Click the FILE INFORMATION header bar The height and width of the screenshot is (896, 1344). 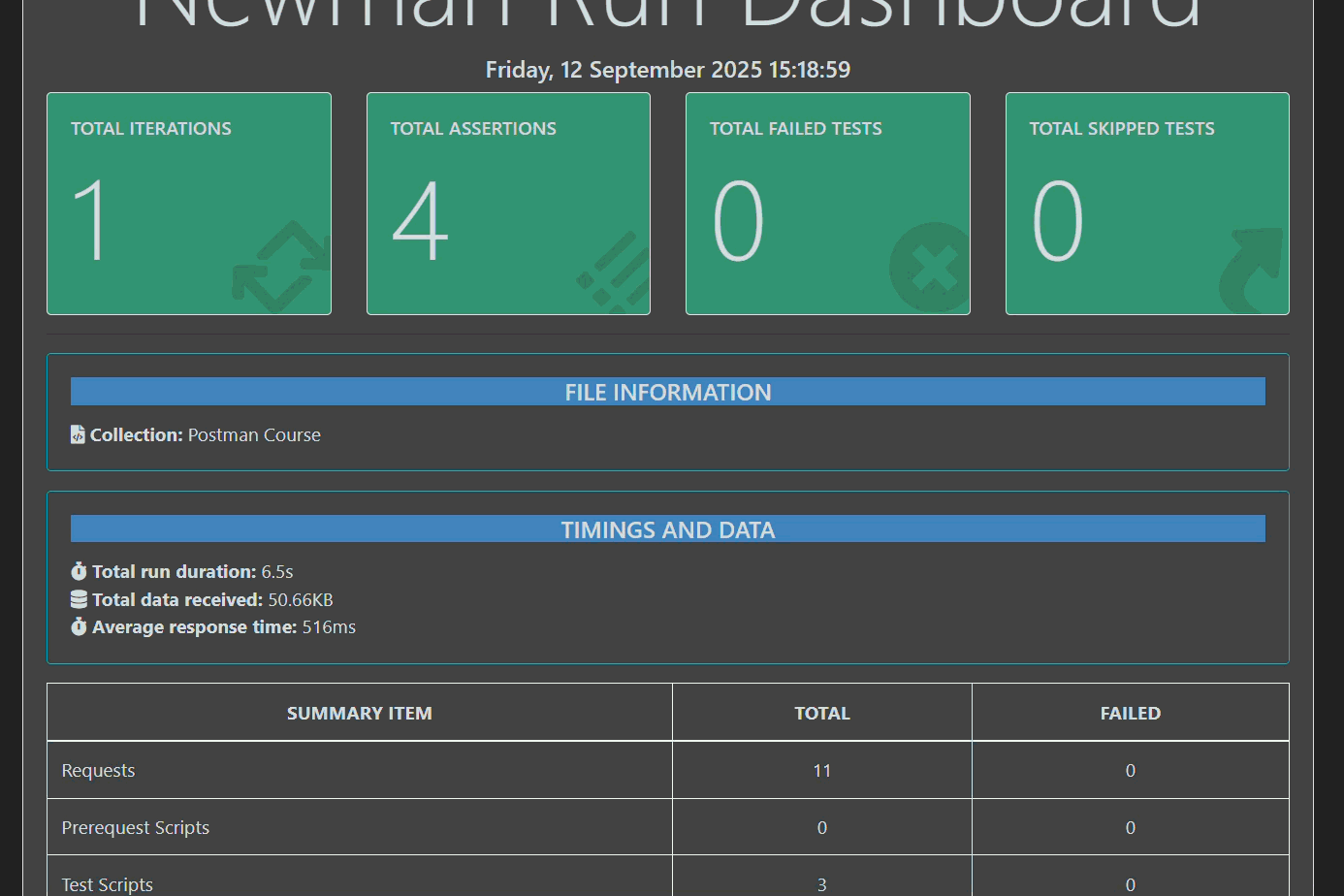point(667,392)
